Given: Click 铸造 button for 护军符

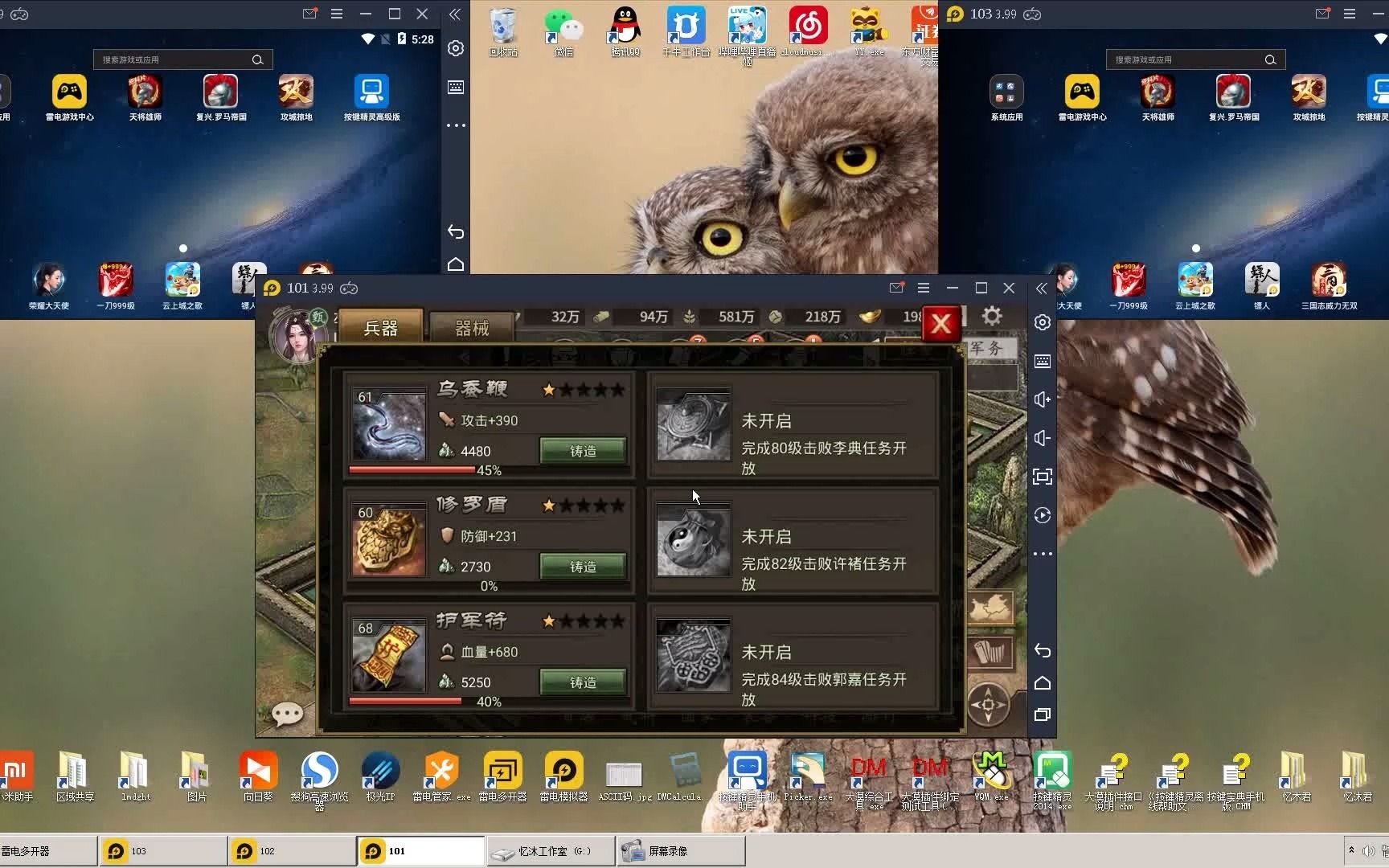Looking at the screenshot, I should 583,682.
